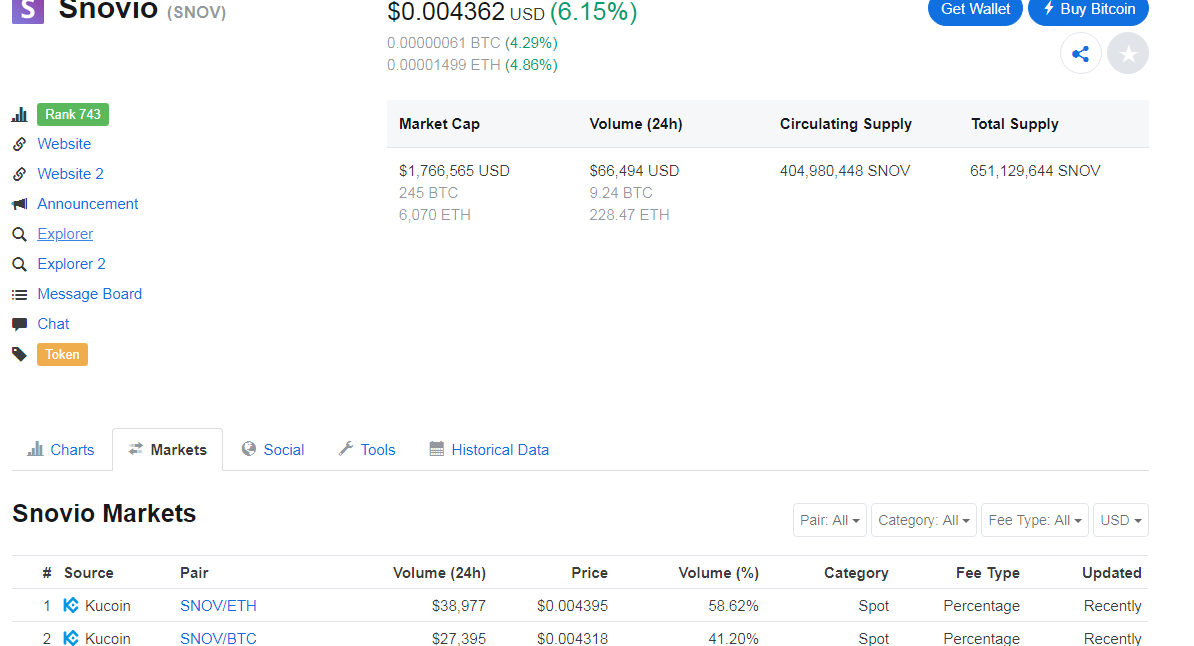Click the Rank 743 badge
This screenshot has height=646, width=1194.
pos(73,114)
